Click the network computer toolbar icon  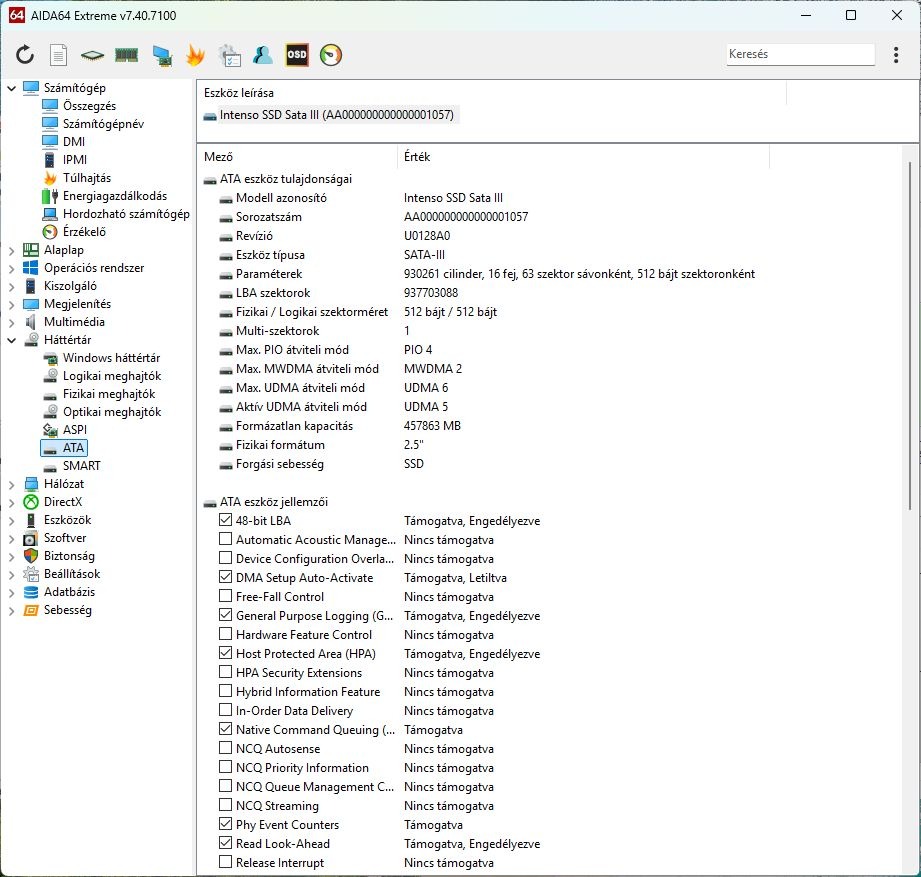click(x=162, y=56)
